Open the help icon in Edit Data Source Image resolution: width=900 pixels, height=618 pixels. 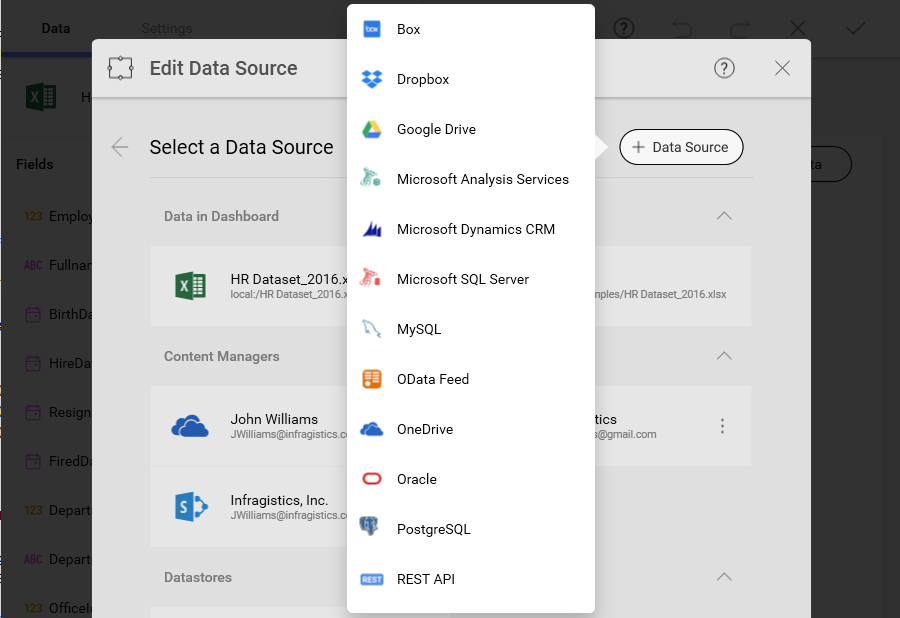pyautogui.click(x=724, y=68)
